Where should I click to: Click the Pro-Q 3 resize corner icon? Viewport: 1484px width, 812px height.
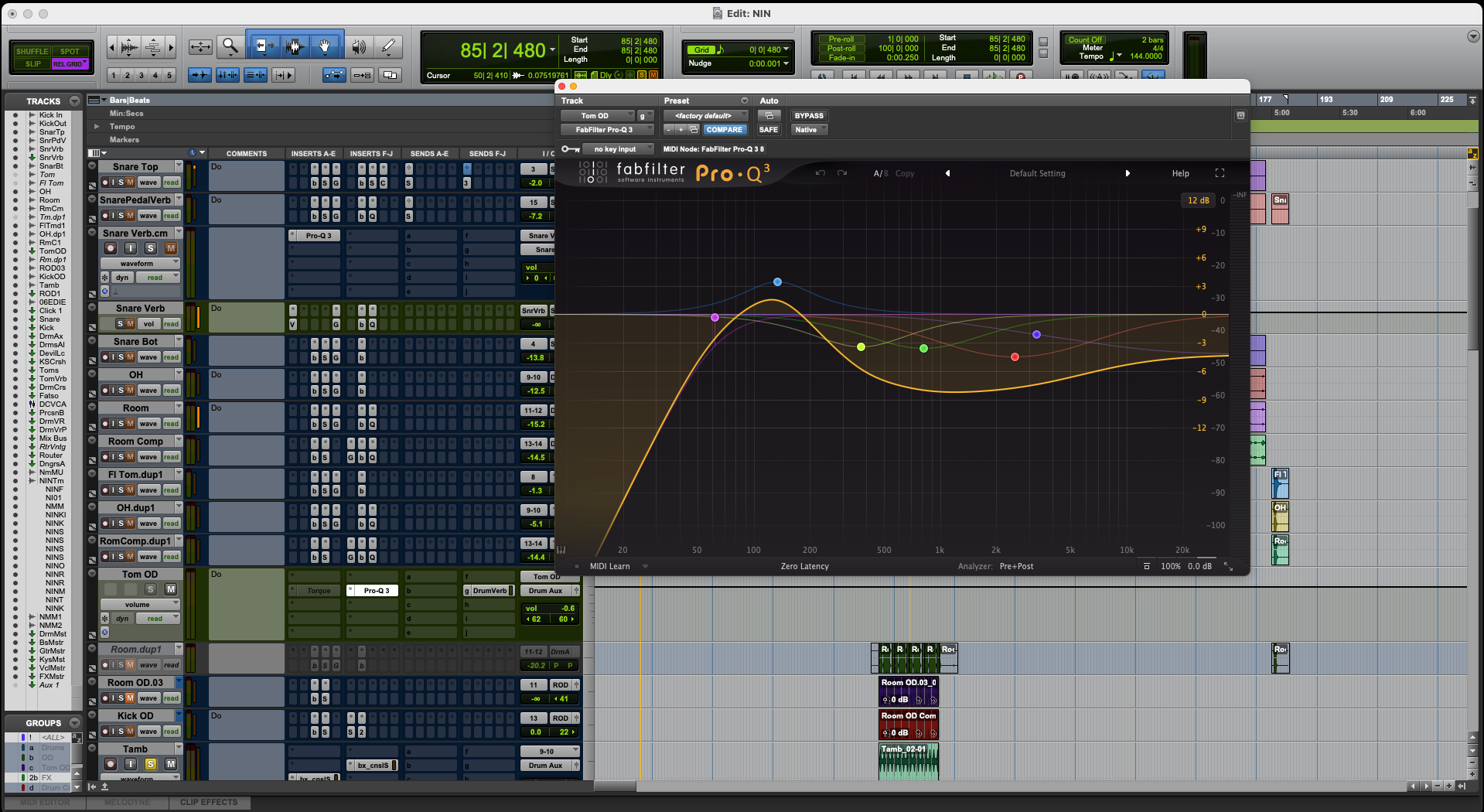(1228, 566)
